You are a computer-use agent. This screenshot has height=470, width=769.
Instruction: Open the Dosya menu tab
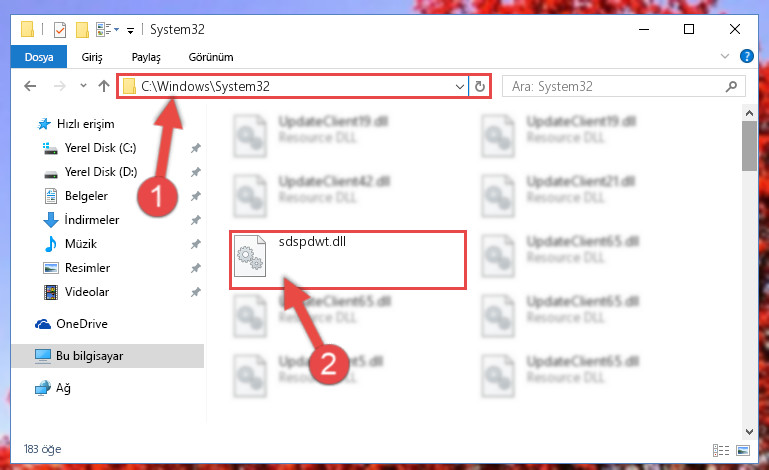[39, 57]
